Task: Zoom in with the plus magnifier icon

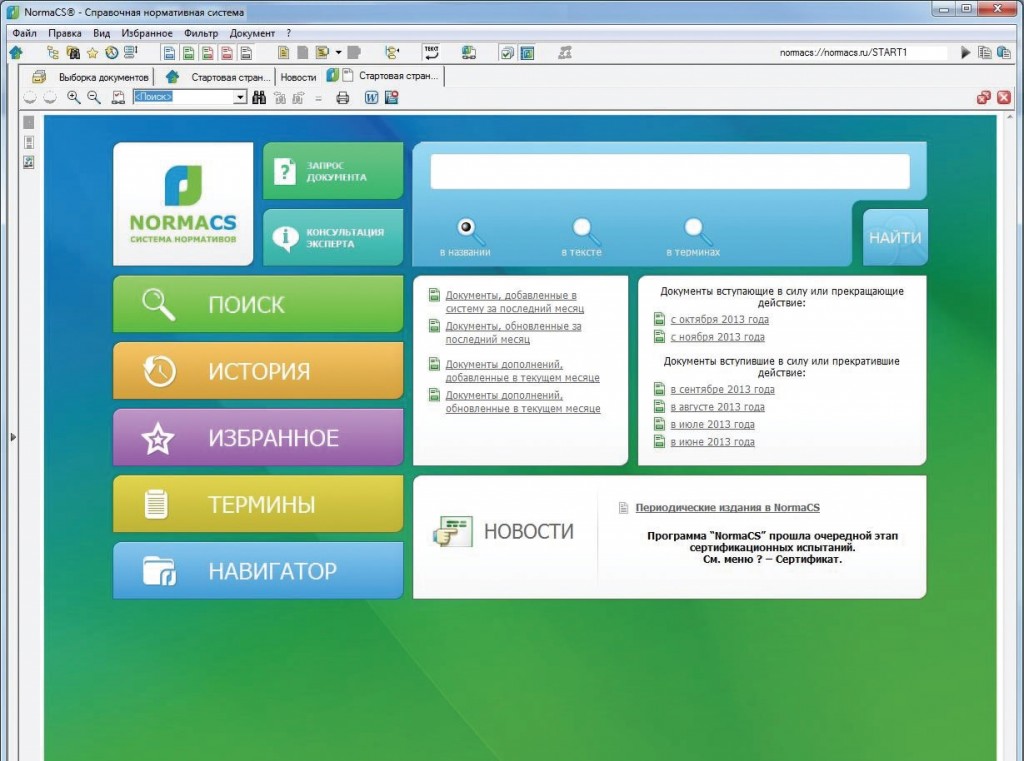Action: 74,97
